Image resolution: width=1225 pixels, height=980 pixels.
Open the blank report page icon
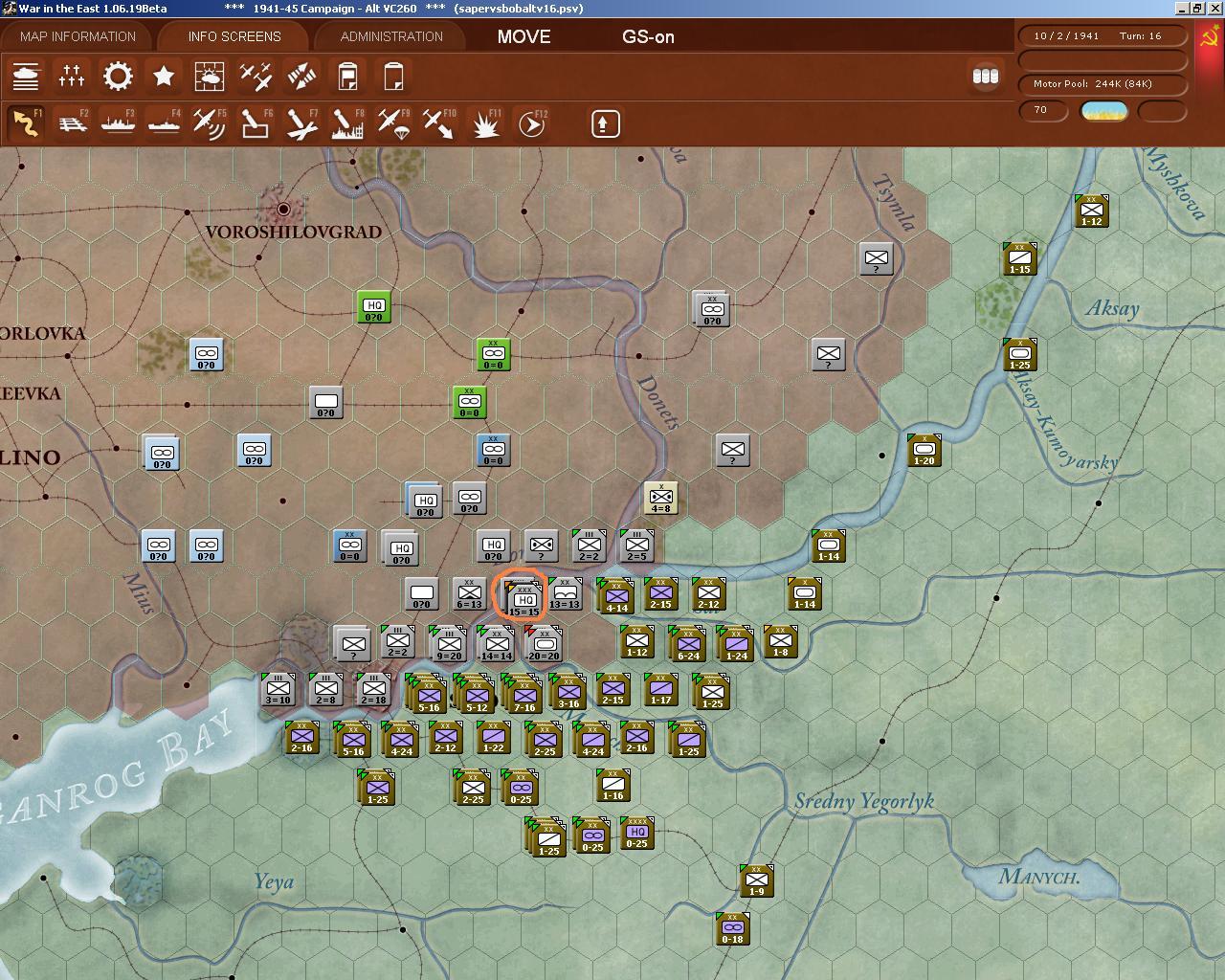click(x=393, y=76)
